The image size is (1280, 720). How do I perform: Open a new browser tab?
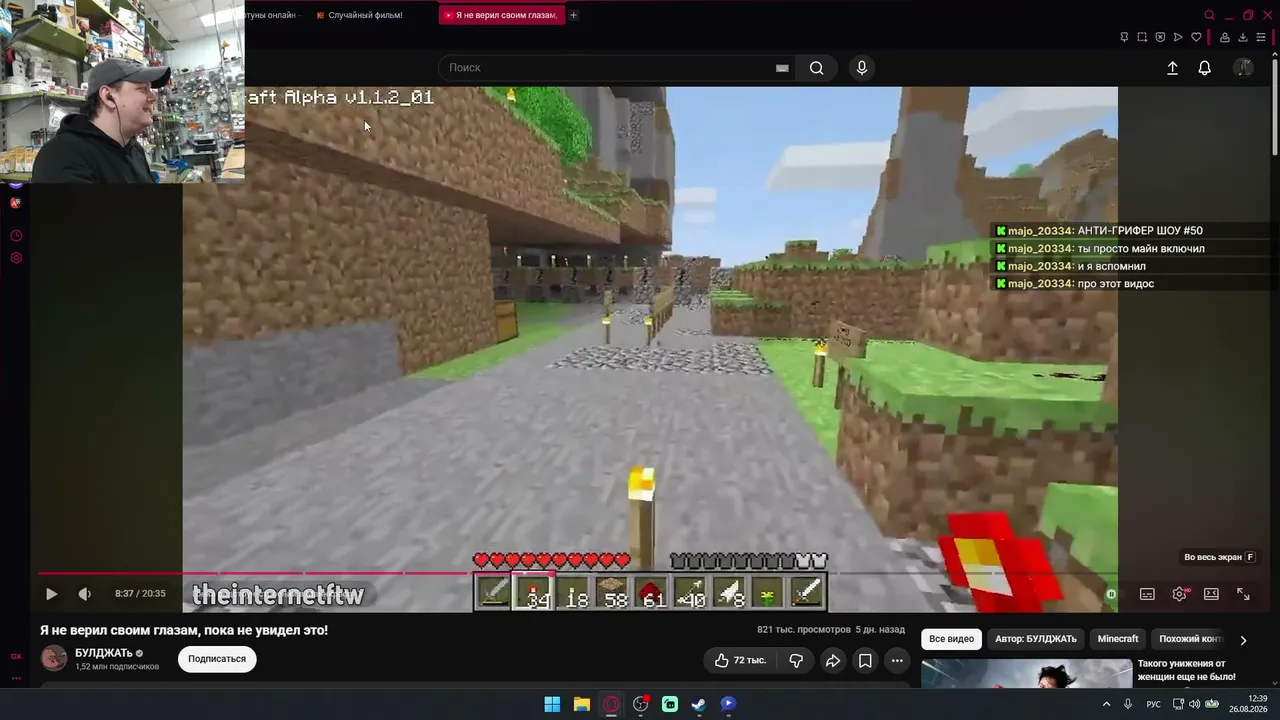coord(573,15)
